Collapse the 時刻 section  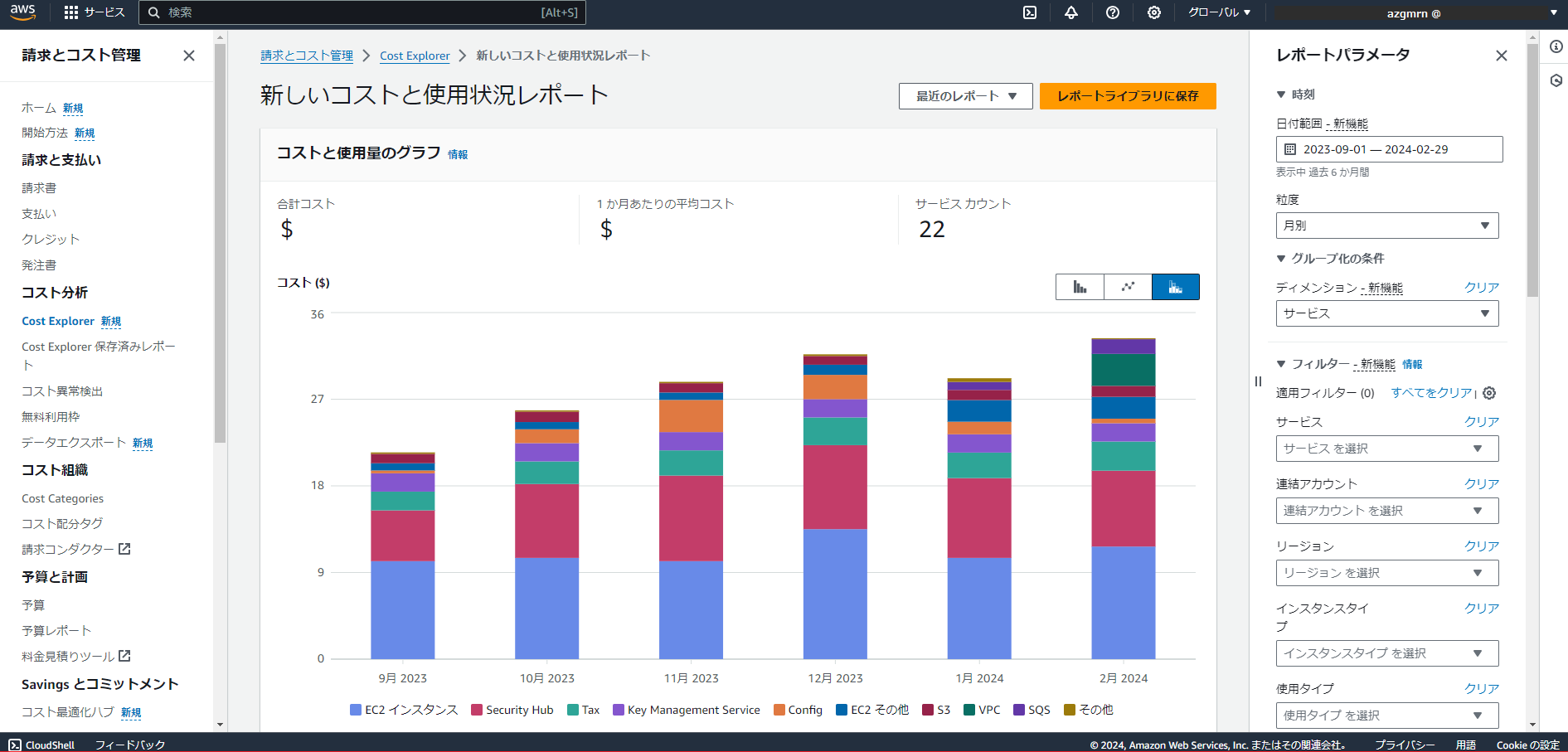point(1281,95)
